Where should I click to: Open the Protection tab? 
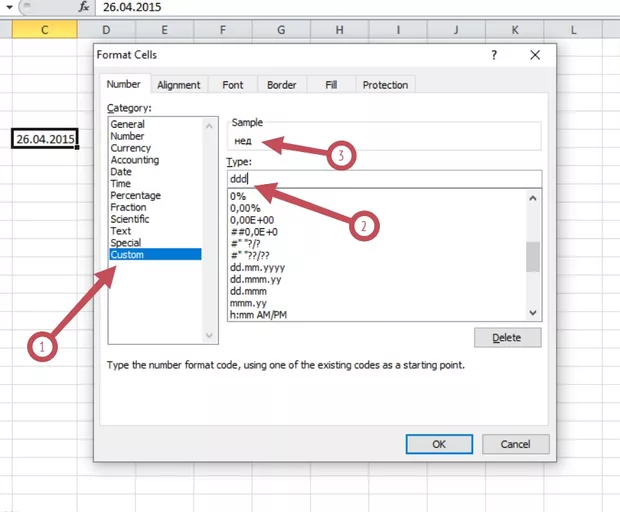click(385, 85)
